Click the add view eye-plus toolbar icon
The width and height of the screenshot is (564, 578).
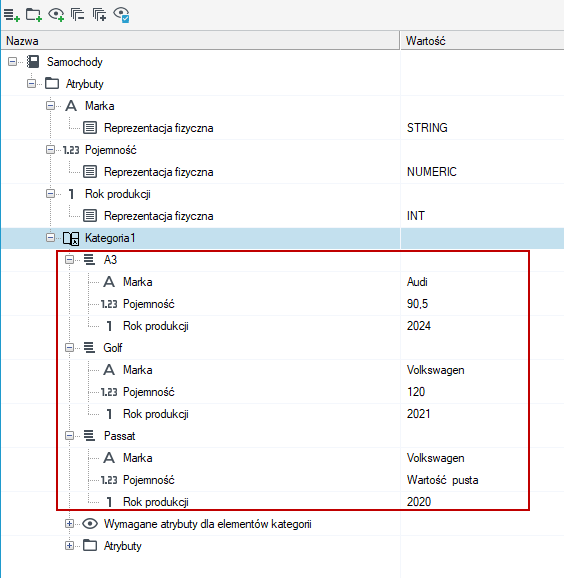click(56, 15)
